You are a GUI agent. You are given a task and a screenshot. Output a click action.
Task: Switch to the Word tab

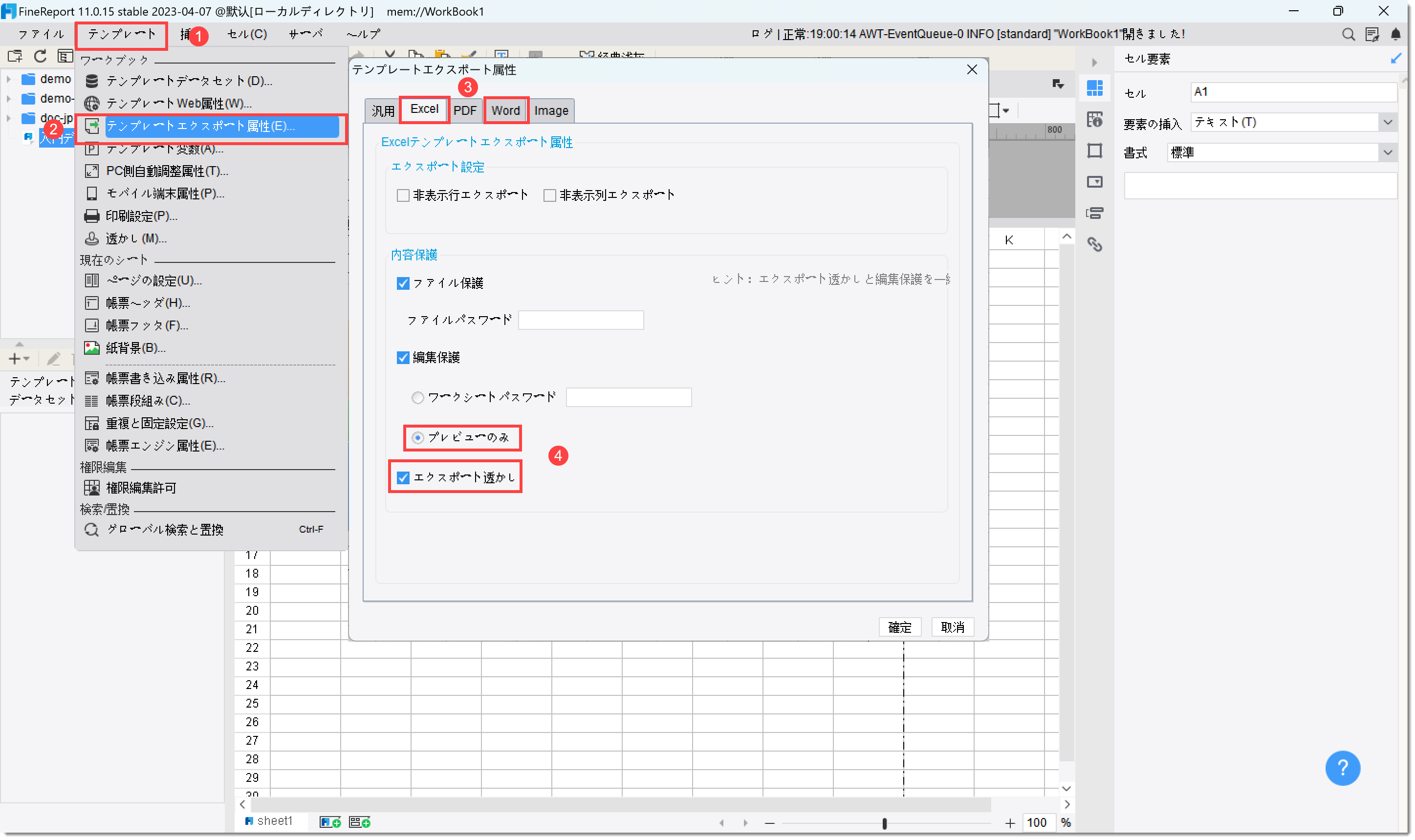tap(505, 111)
